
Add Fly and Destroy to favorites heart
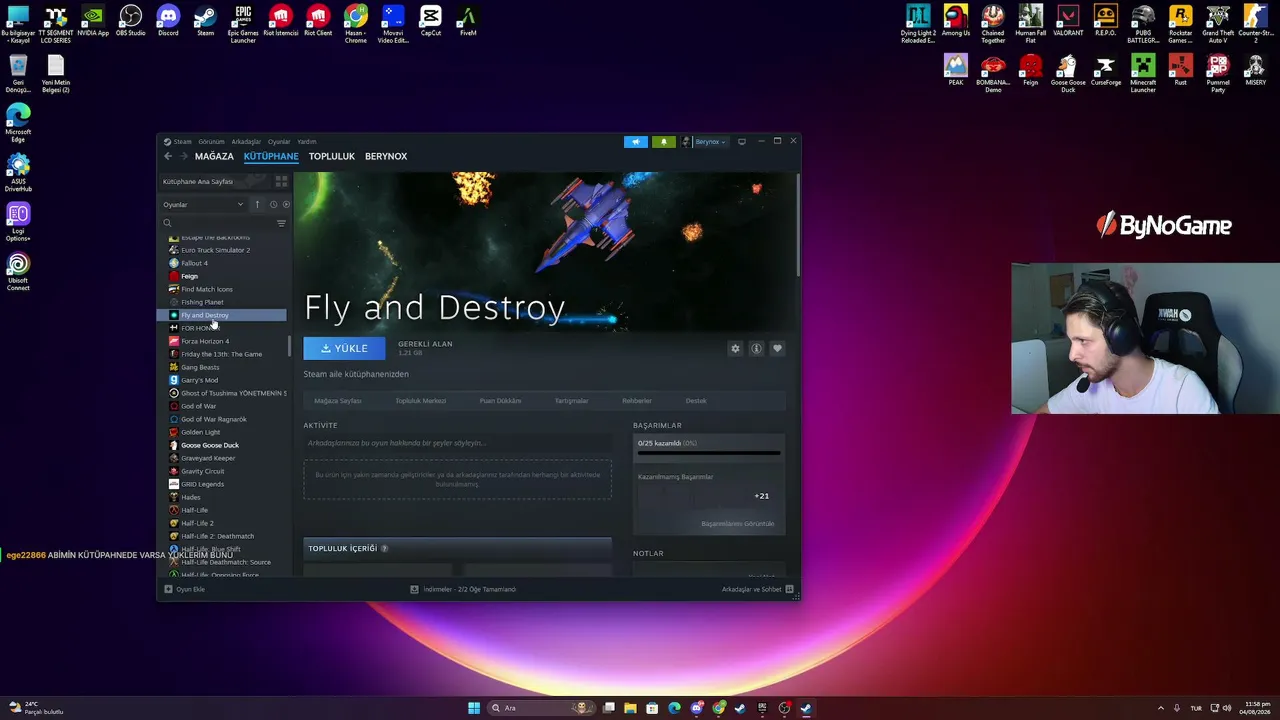click(x=777, y=348)
